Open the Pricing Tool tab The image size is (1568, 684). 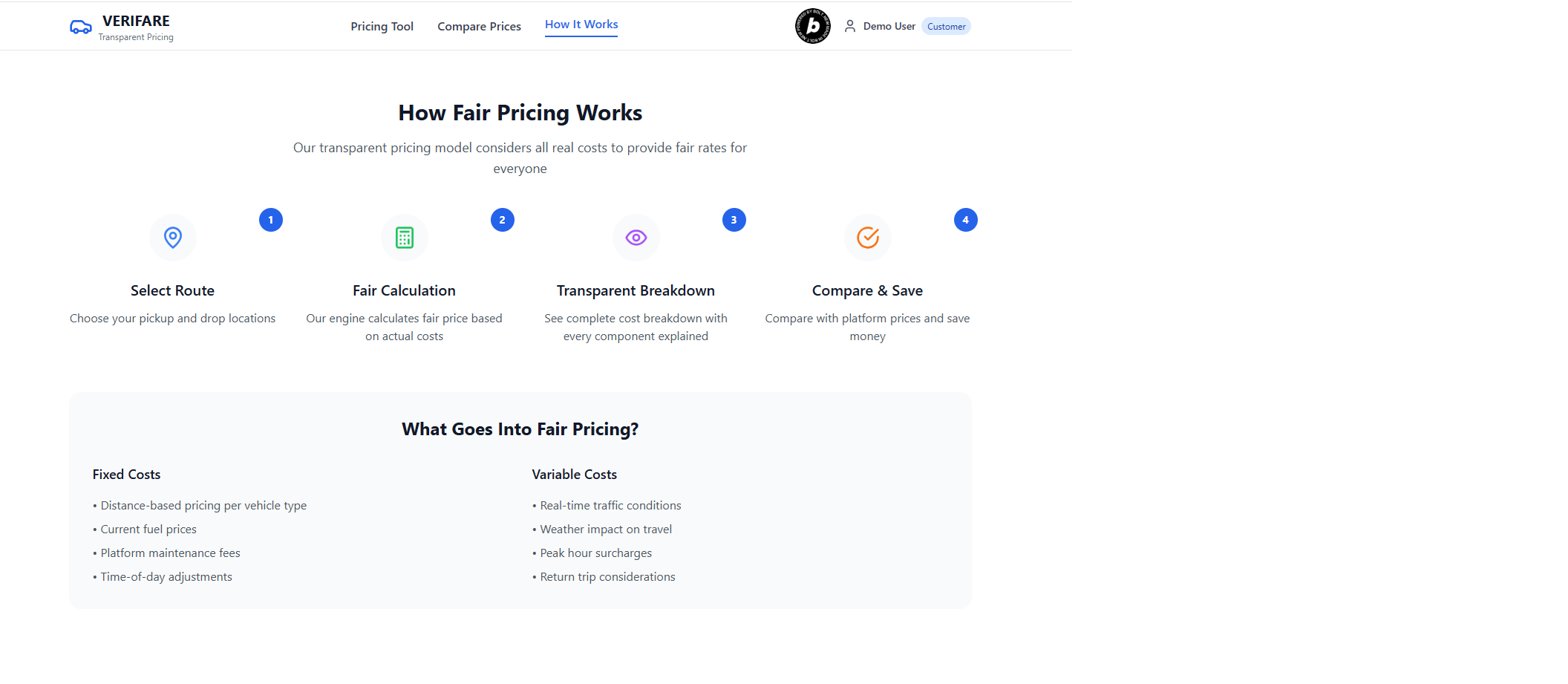click(x=382, y=27)
